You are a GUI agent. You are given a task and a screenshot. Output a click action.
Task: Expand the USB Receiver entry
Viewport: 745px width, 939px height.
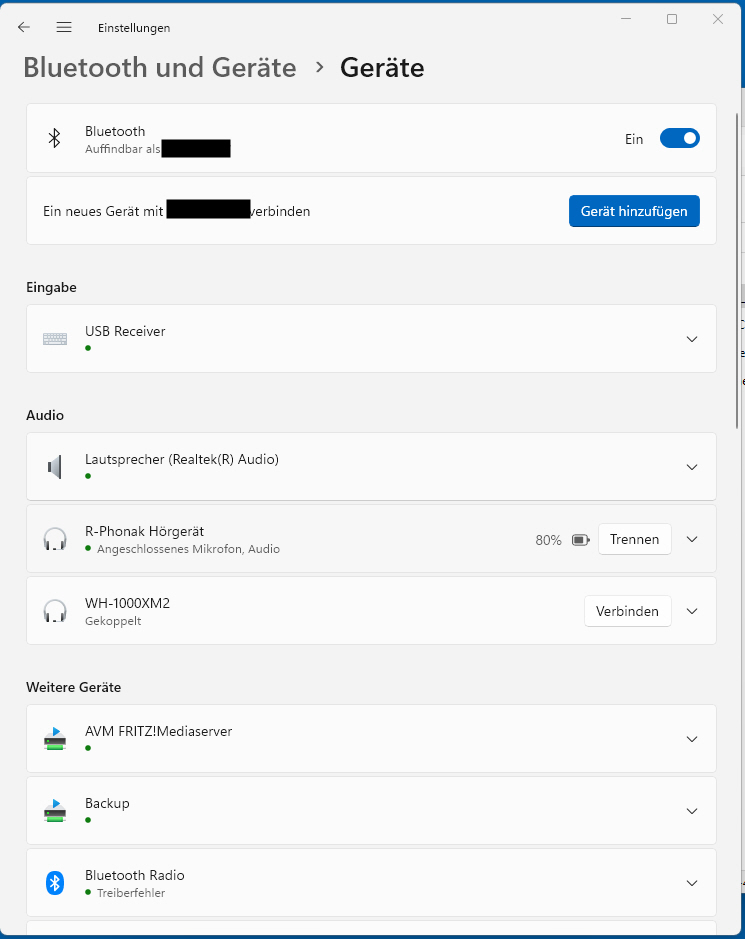click(x=692, y=339)
